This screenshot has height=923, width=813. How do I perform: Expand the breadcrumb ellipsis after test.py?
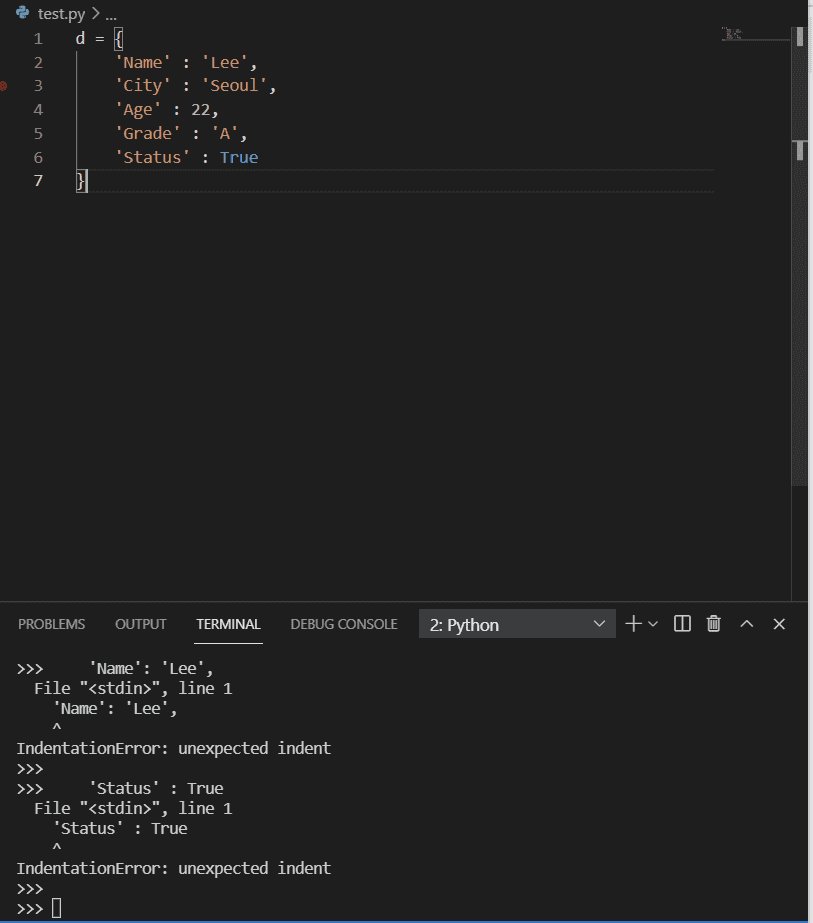coord(111,15)
